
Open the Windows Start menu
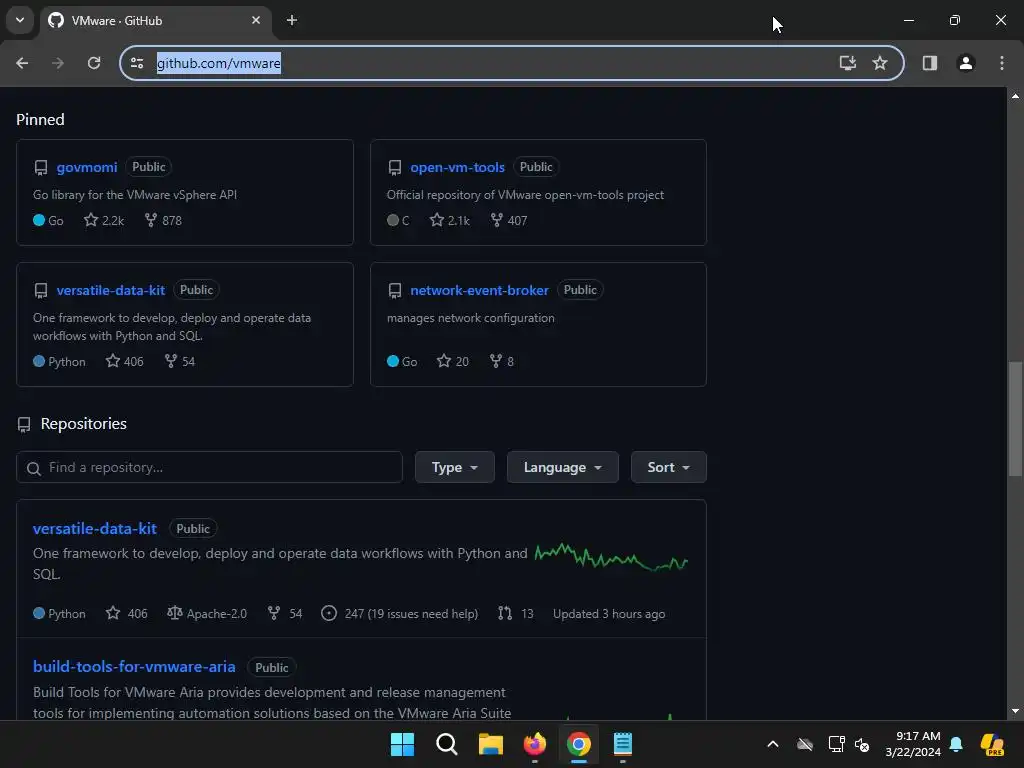point(402,744)
